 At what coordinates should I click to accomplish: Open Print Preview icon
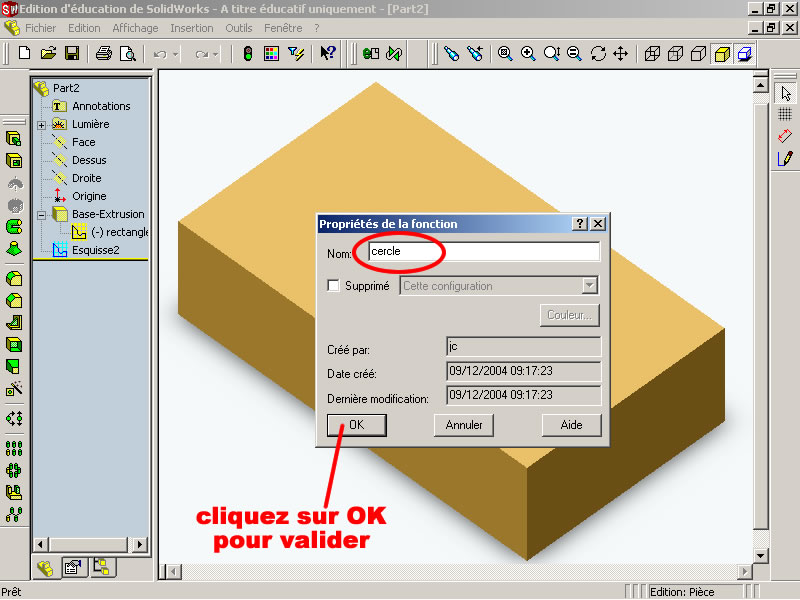click(x=127, y=53)
